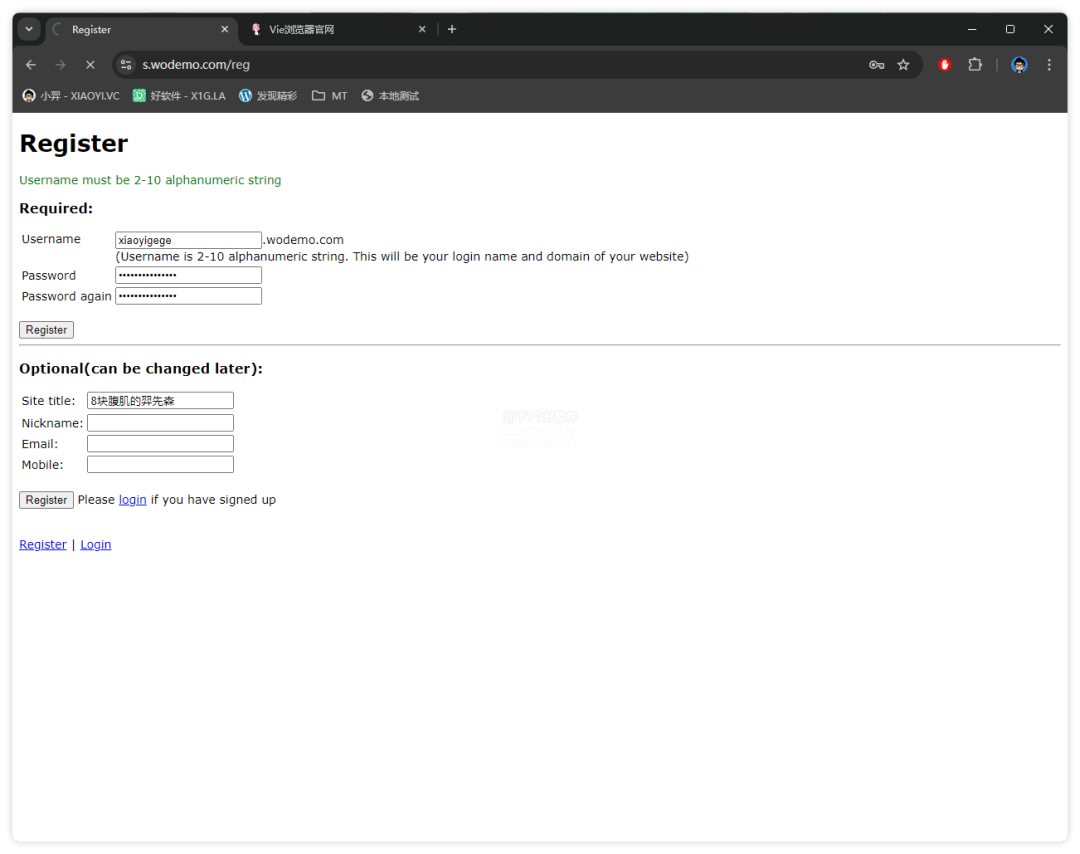Close the Register browser tab
The width and height of the screenshot is (1080, 854).
(225, 30)
